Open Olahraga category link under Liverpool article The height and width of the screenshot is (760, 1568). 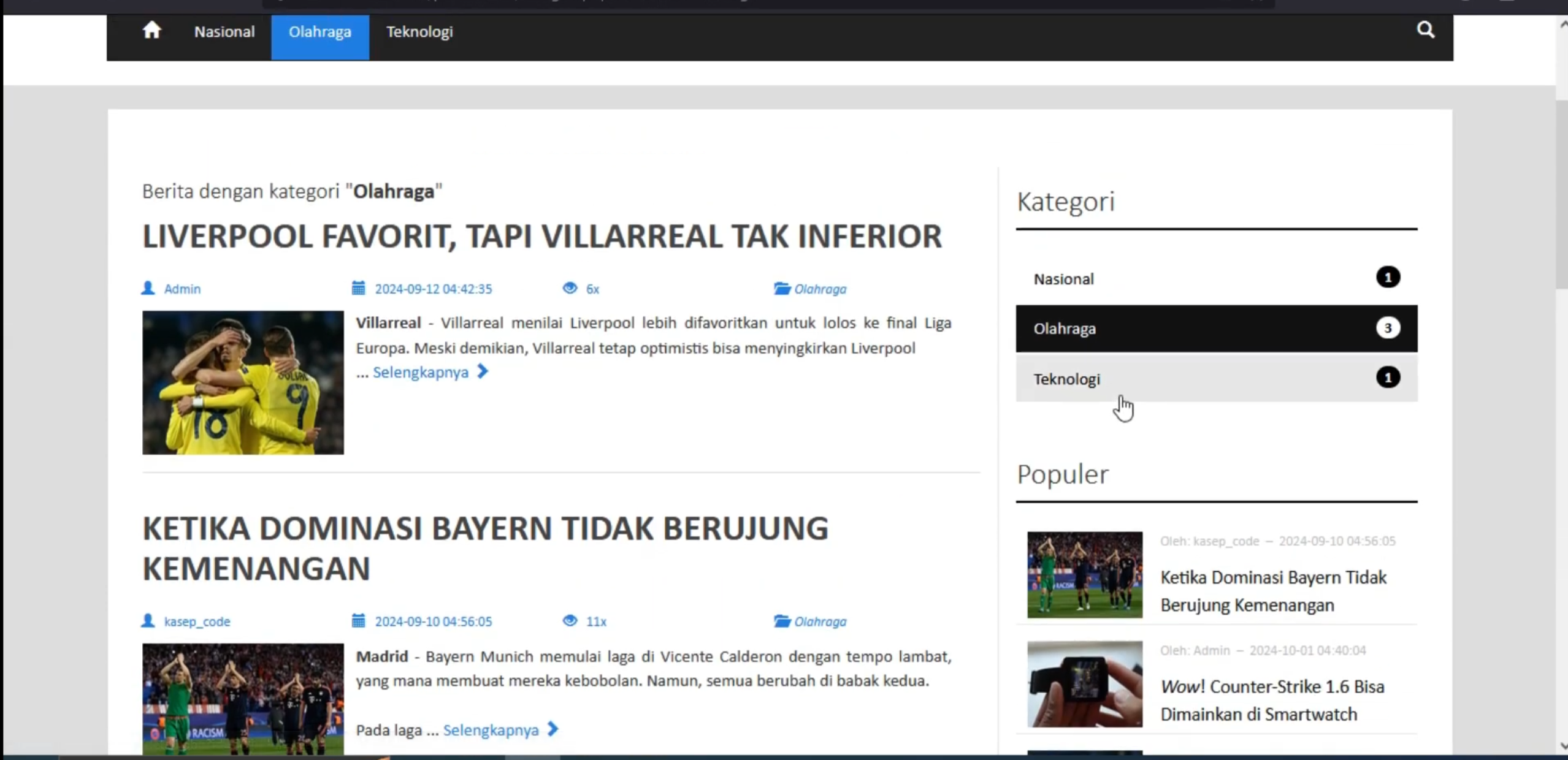(x=820, y=289)
